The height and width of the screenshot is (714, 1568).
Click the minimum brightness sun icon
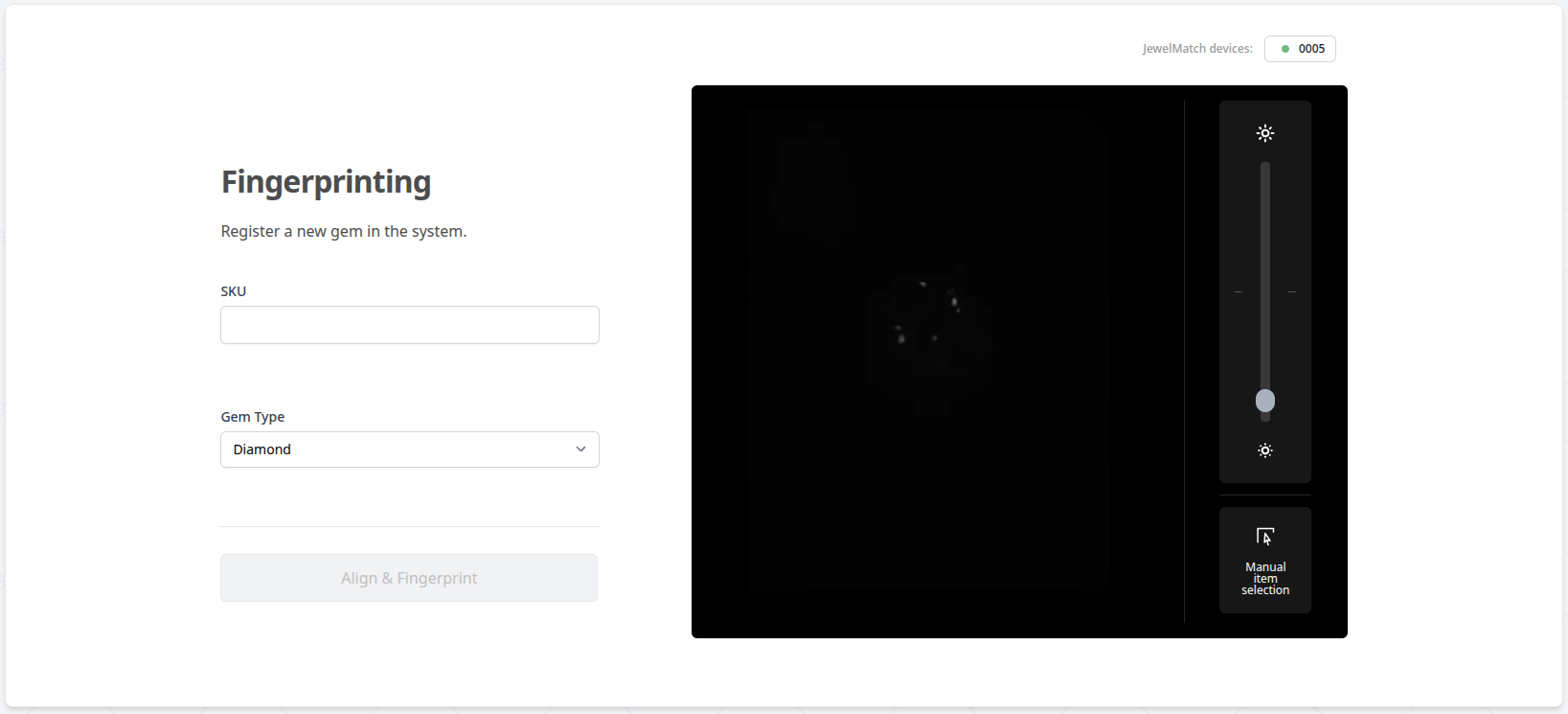point(1265,450)
